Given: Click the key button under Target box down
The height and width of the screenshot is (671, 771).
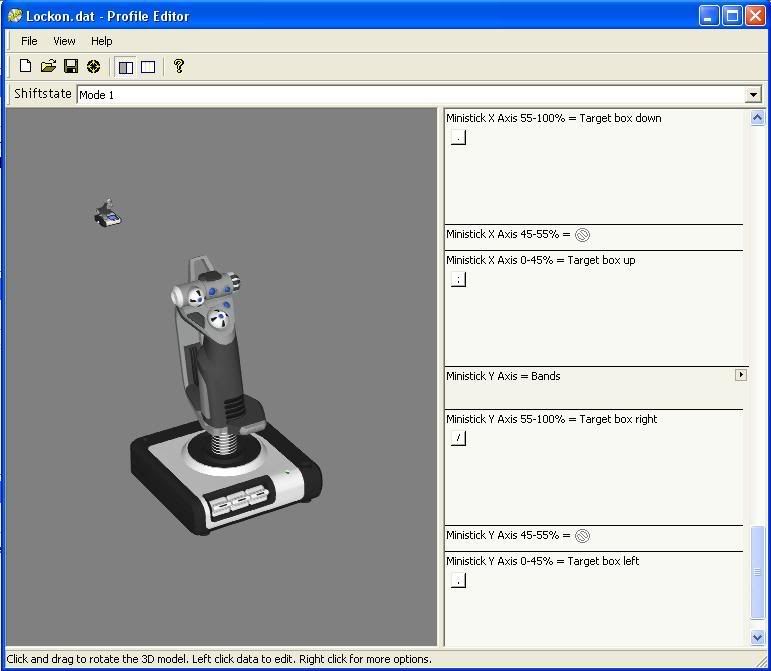Looking at the screenshot, I should [x=458, y=138].
